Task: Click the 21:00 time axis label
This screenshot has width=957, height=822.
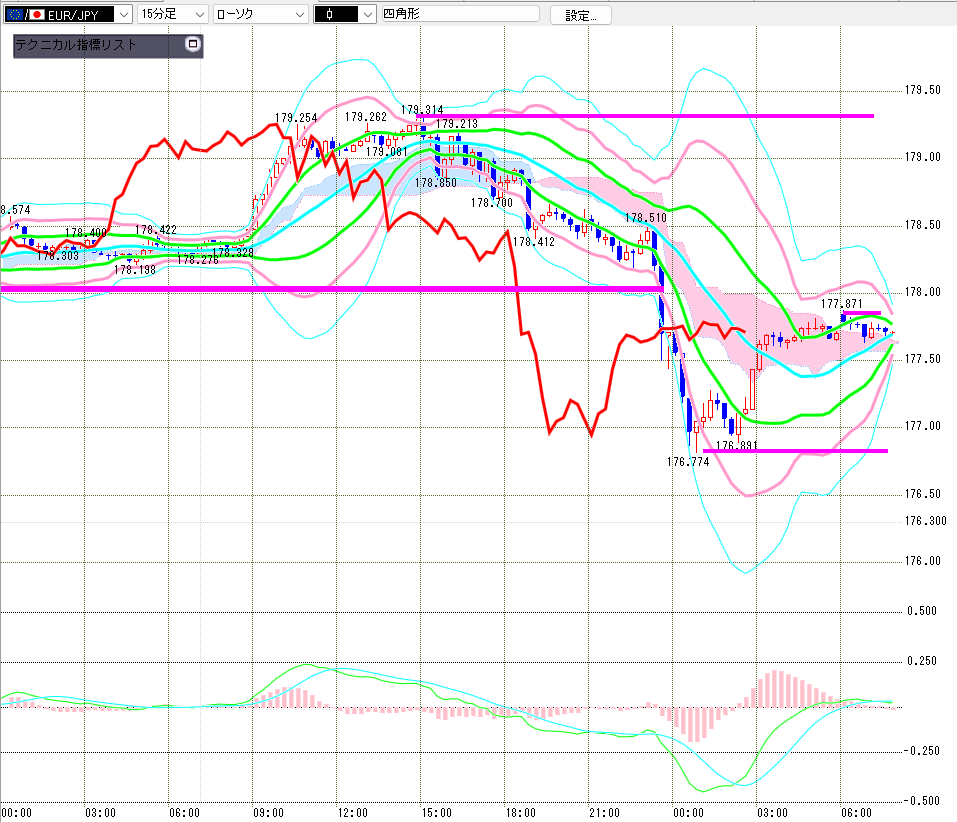Action: [604, 813]
